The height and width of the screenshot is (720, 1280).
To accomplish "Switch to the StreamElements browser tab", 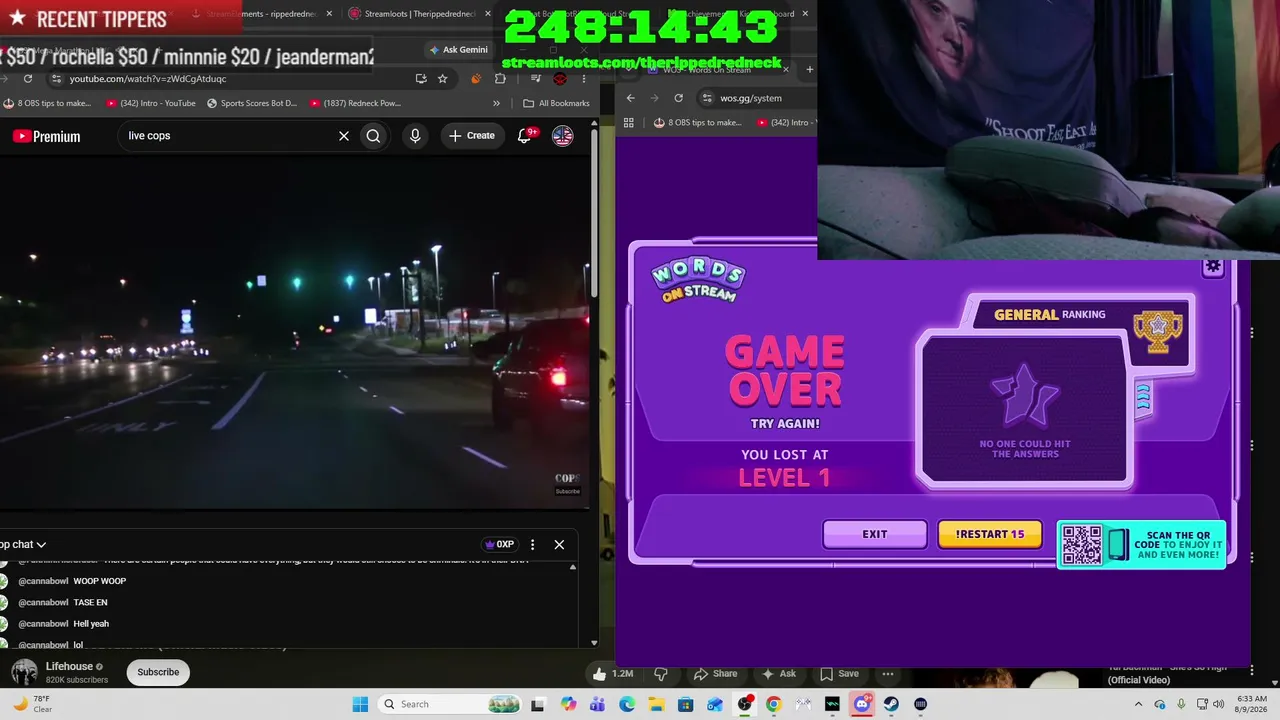I will pos(258,14).
